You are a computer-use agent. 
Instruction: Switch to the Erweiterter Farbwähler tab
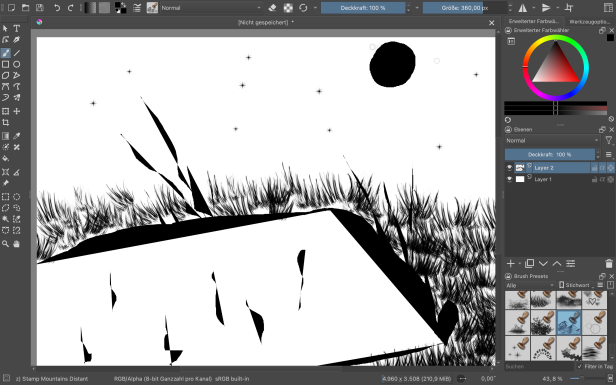(534, 21)
